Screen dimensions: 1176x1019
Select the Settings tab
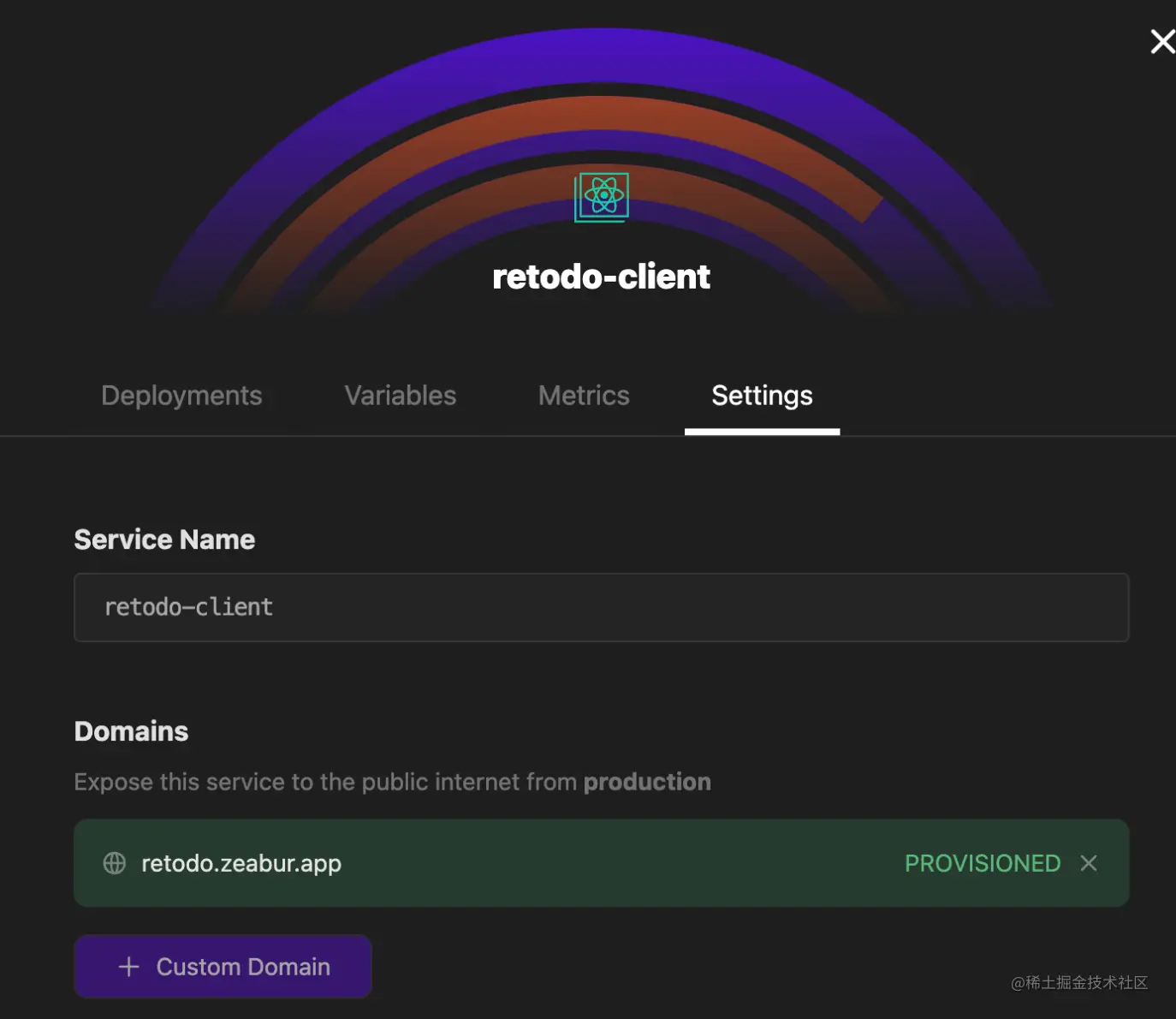[x=762, y=396]
